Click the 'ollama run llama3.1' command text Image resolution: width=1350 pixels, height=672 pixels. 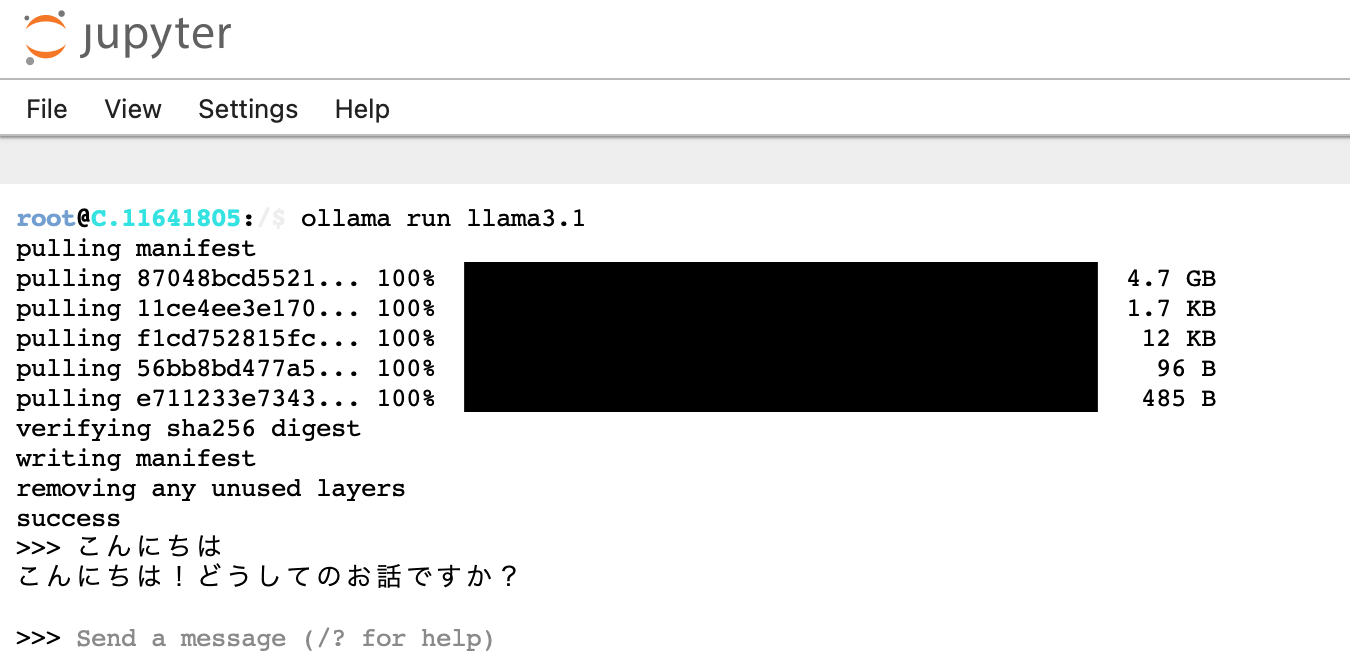(442, 218)
